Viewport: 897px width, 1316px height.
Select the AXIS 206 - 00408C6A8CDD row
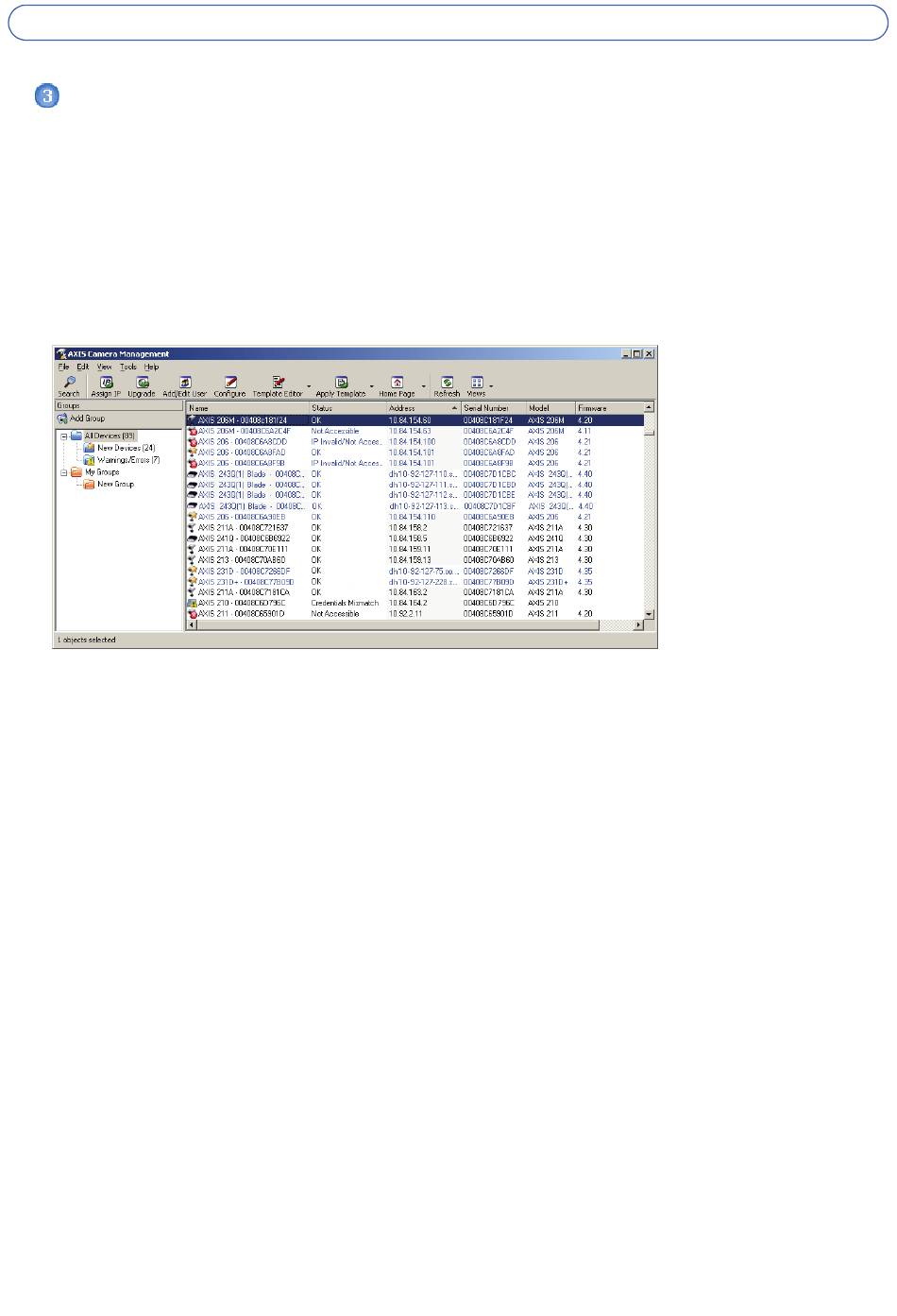tap(415, 442)
